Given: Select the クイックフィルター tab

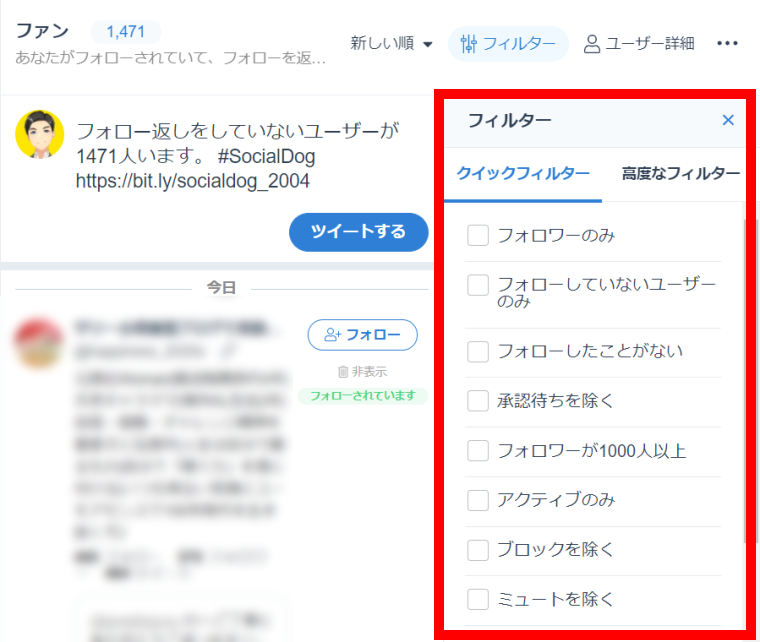Looking at the screenshot, I should coord(523,174).
